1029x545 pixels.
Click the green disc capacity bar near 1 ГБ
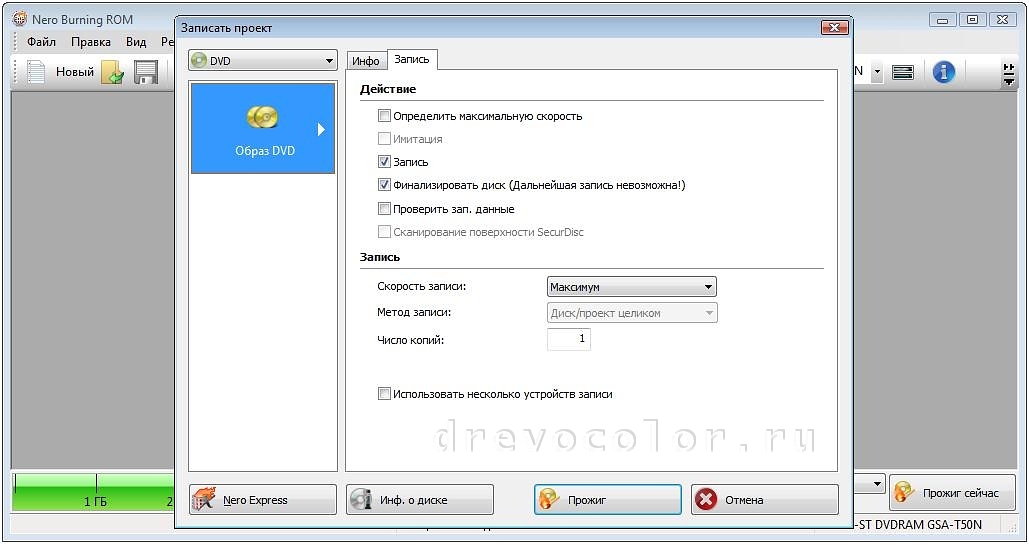[92, 492]
